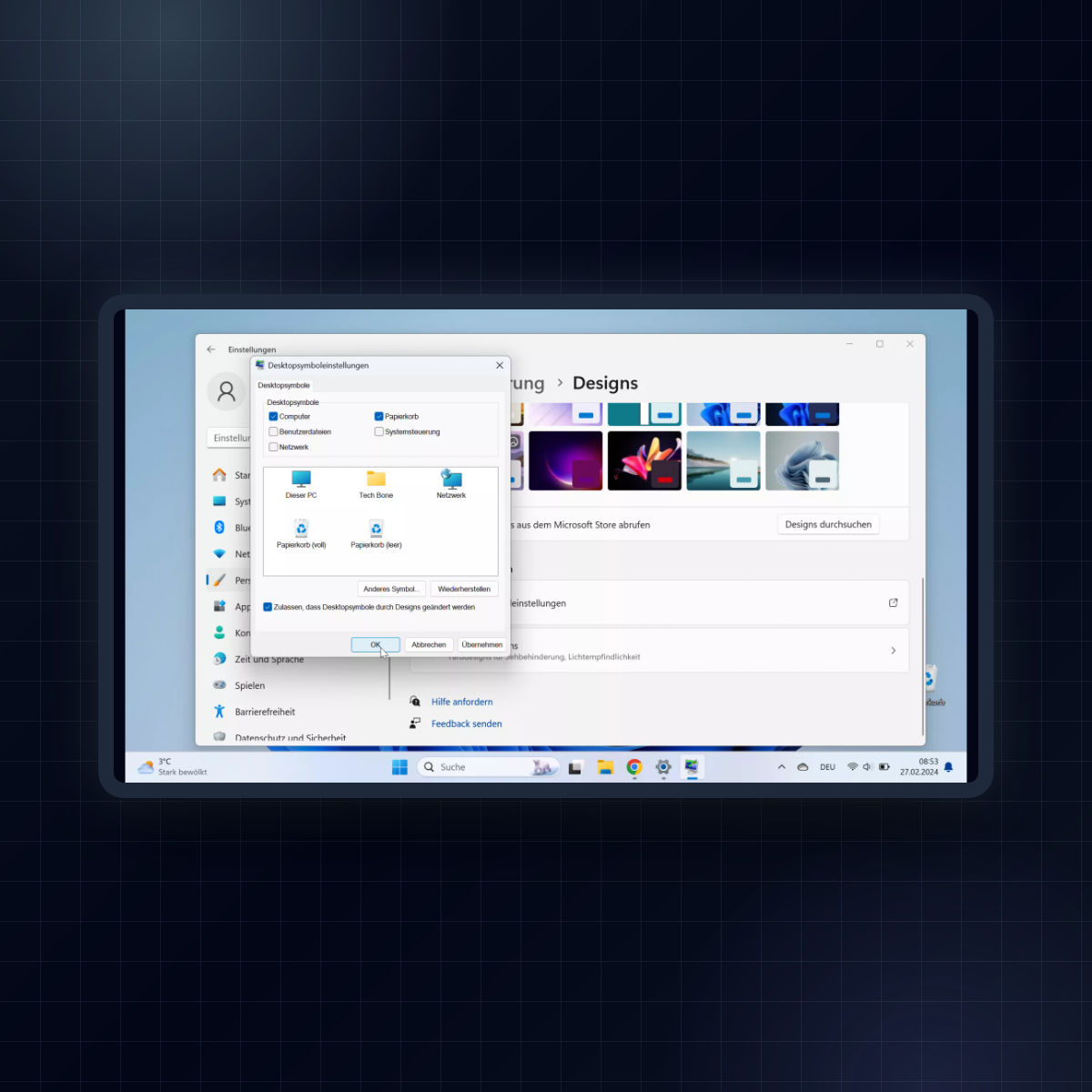Image resolution: width=1092 pixels, height=1092 pixels.
Task: Open the Start home icon in Settings sidebar
Action: 219,475
